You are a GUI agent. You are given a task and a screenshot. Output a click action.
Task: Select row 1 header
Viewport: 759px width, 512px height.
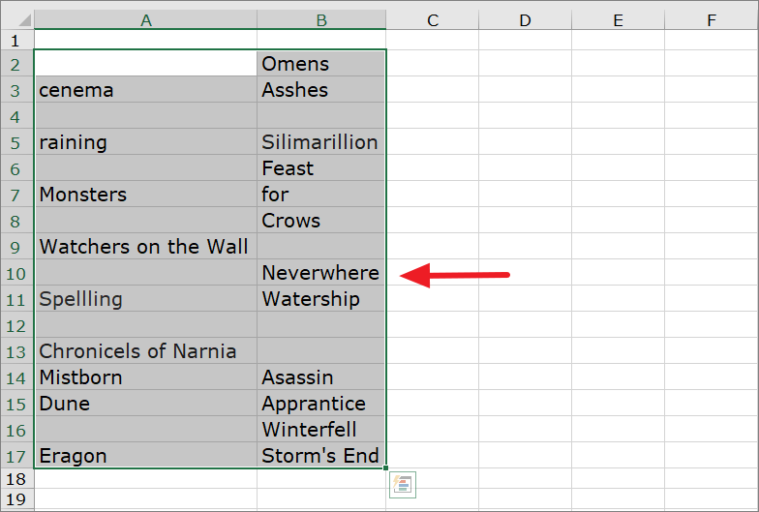click(17, 40)
